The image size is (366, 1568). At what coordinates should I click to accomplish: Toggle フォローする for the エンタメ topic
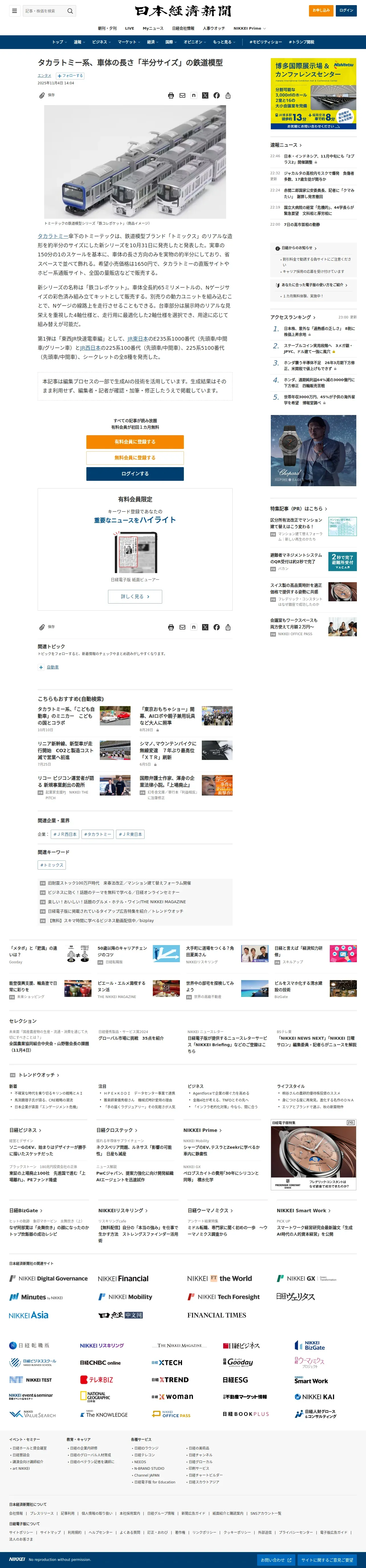tap(70, 76)
